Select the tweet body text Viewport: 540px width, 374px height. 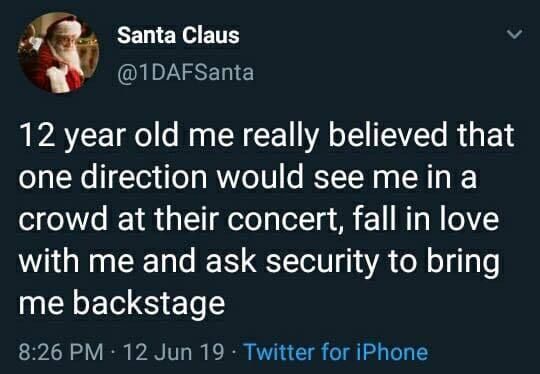tap(266, 219)
